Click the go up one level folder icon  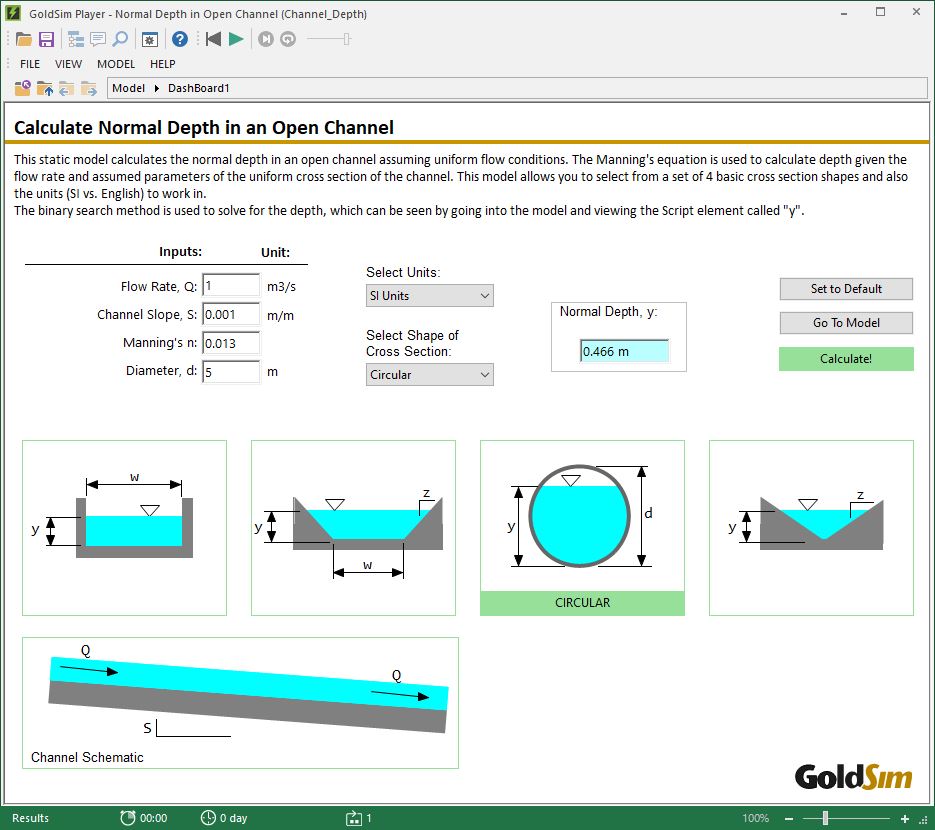pyautogui.click(x=46, y=88)
